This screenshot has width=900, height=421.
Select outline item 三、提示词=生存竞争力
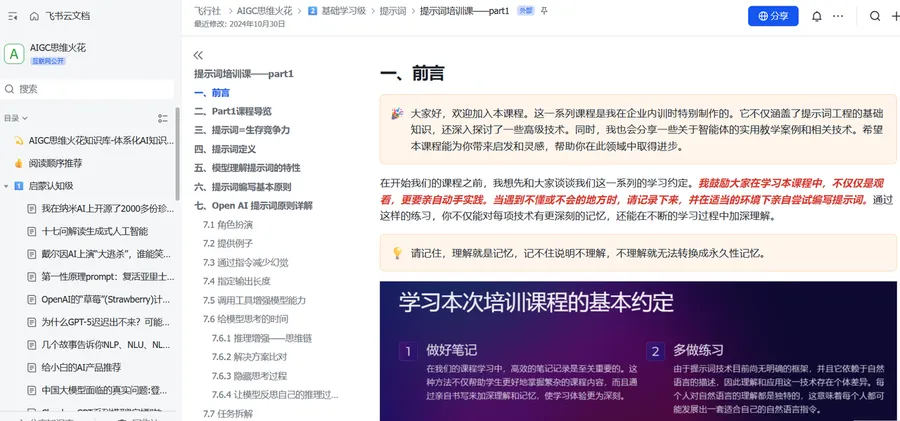(242, 130)
